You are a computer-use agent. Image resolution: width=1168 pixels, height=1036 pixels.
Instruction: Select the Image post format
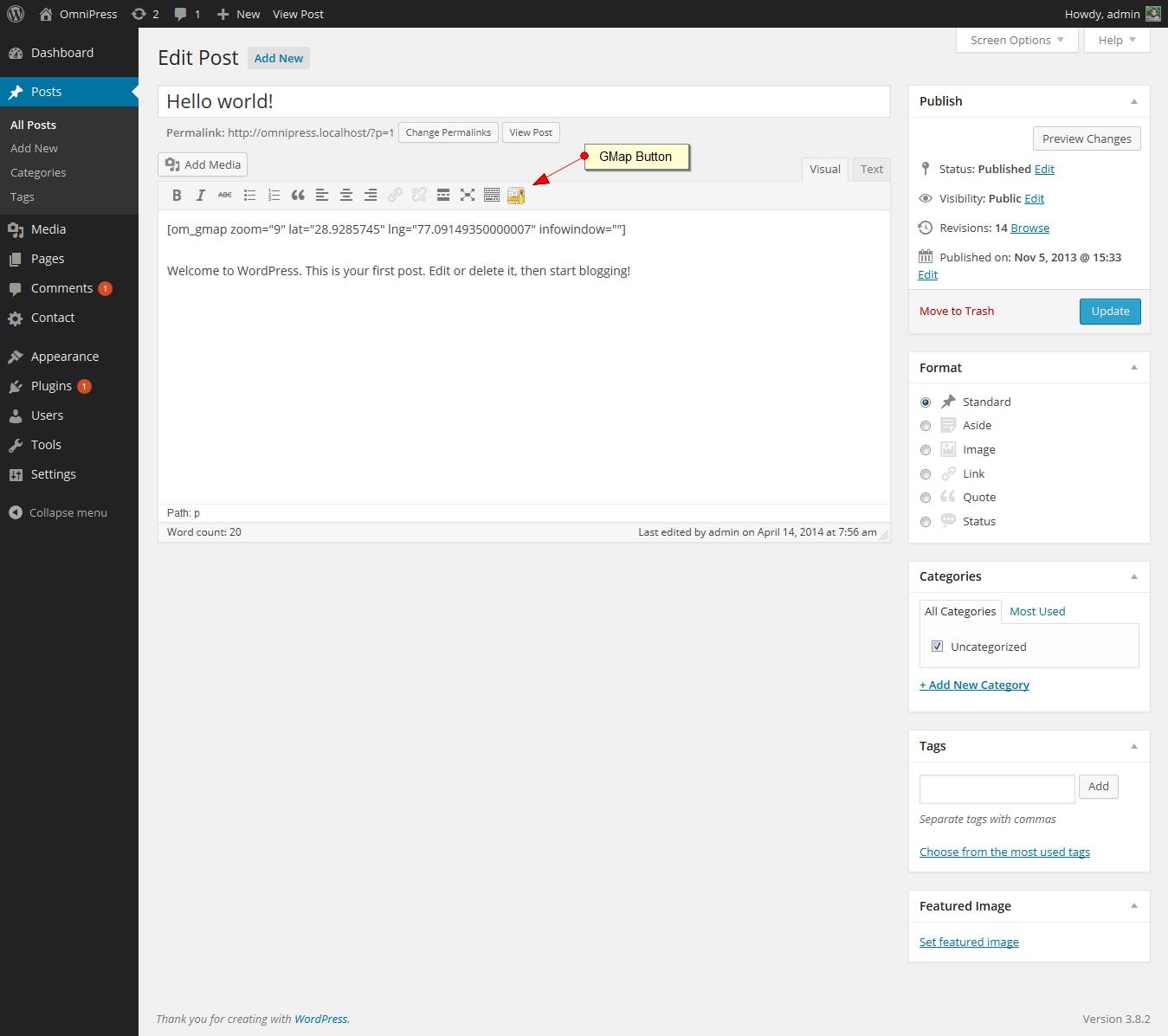pos(926,450)
